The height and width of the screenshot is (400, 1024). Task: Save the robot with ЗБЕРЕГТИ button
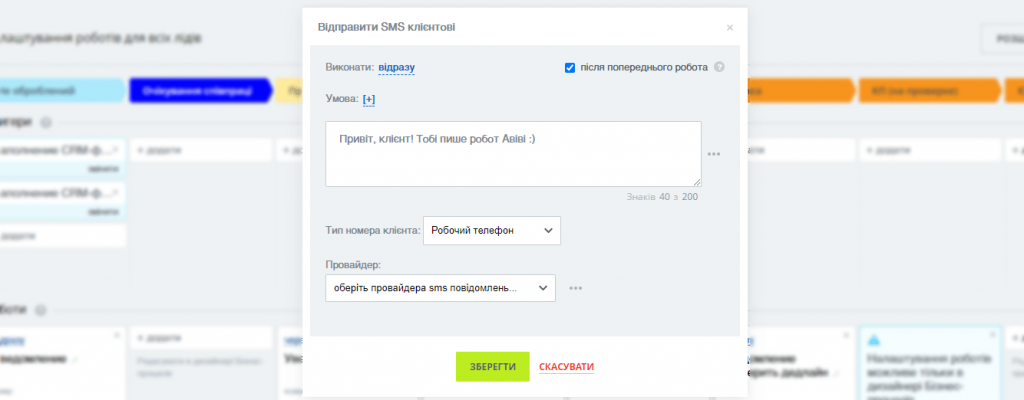point(492,367)
